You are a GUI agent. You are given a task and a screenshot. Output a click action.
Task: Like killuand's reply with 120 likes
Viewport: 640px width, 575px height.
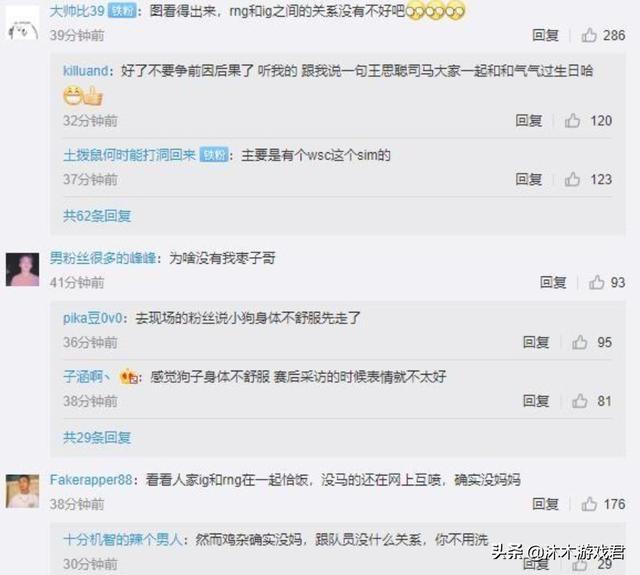[572, 121]
